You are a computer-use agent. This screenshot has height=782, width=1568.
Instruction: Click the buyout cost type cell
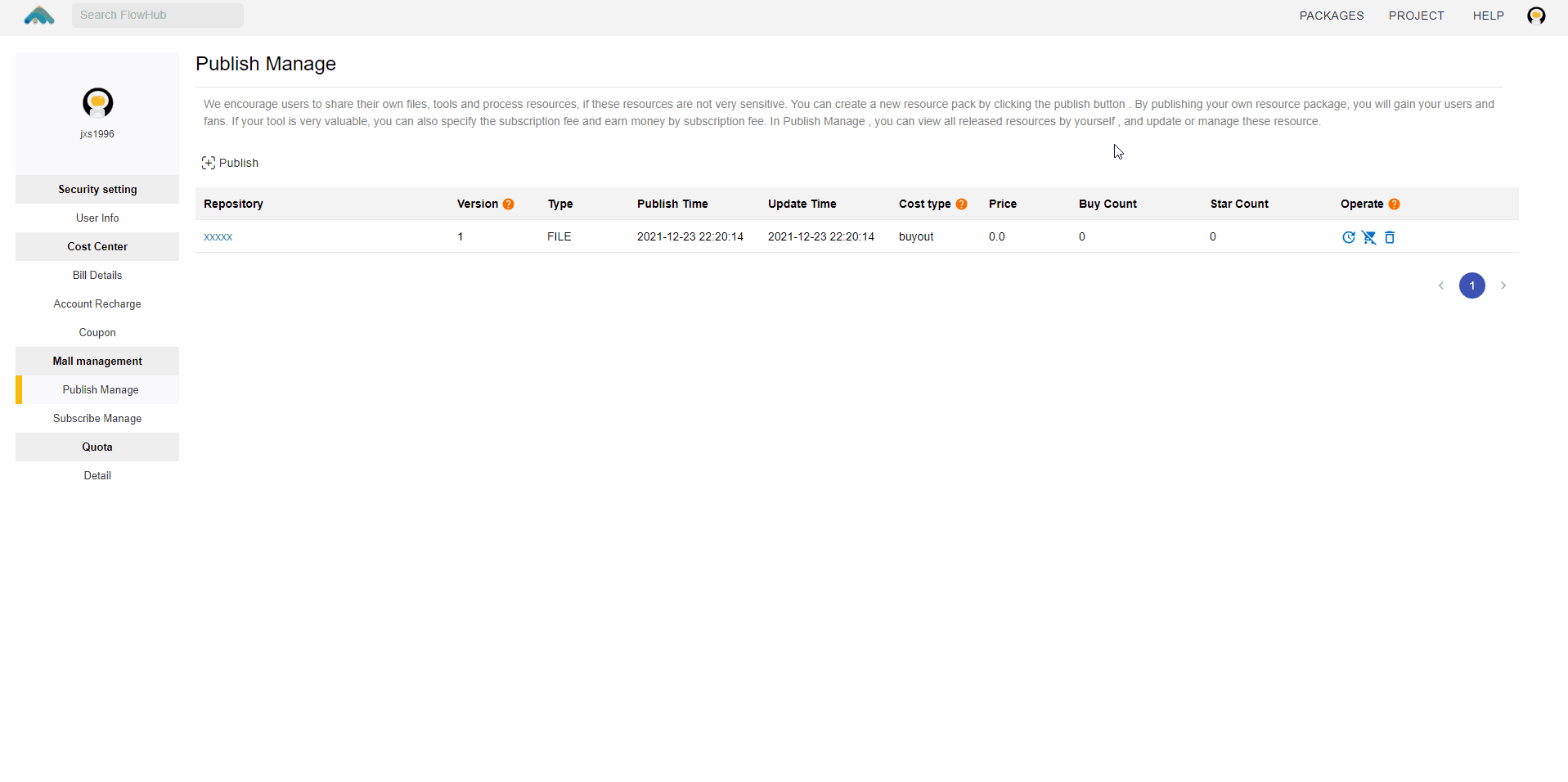916,237
